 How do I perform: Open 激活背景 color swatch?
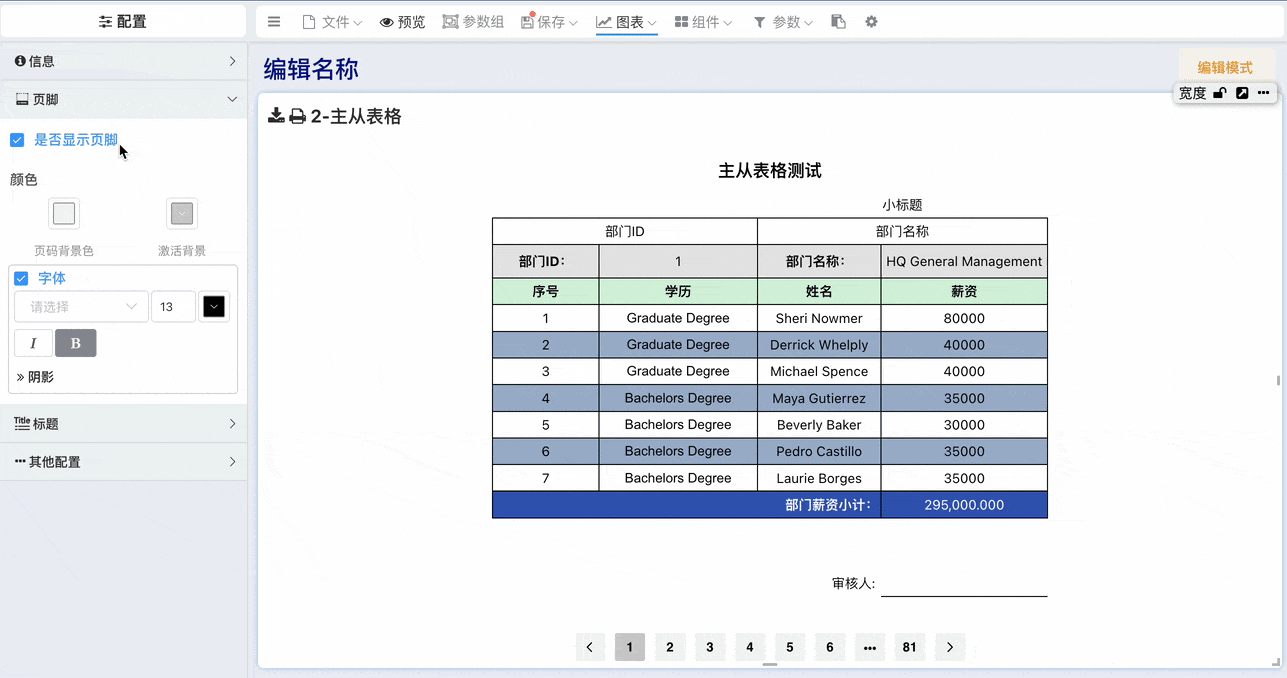point(182,213)
